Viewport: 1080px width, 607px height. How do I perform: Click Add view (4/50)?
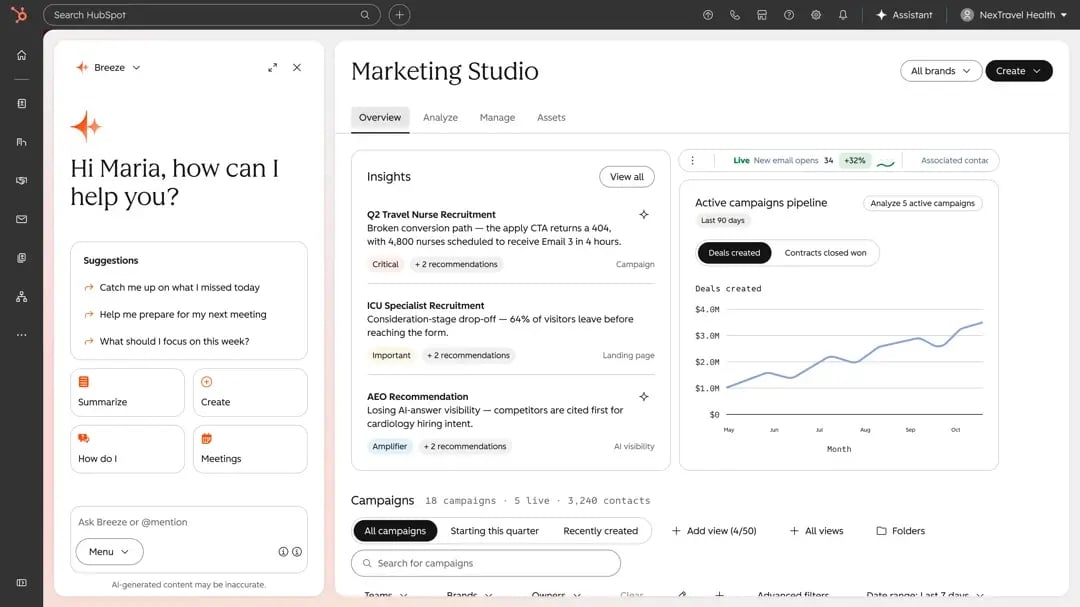pyautogui.click(x=714, y=531)
